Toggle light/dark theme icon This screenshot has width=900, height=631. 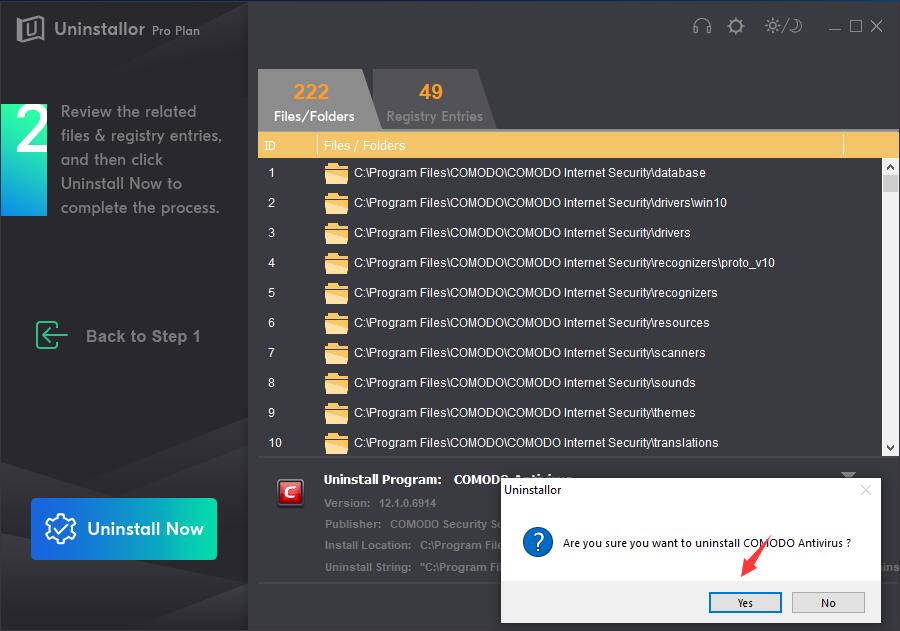tap(783, 26)
